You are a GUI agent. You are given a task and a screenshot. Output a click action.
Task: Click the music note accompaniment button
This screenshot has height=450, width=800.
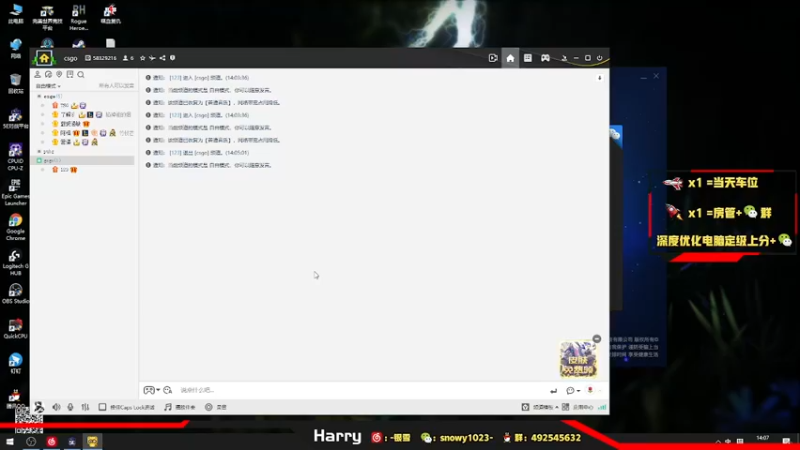(180, 407)
